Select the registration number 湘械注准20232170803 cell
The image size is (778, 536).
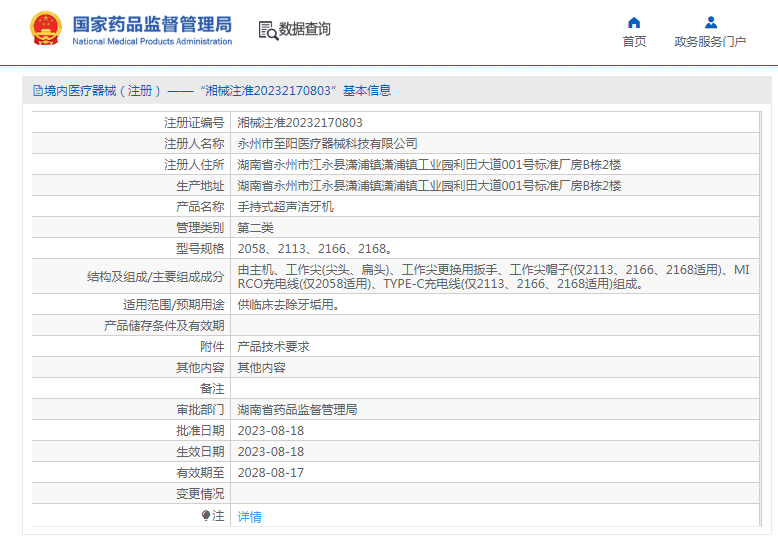[x=300, y=123]
